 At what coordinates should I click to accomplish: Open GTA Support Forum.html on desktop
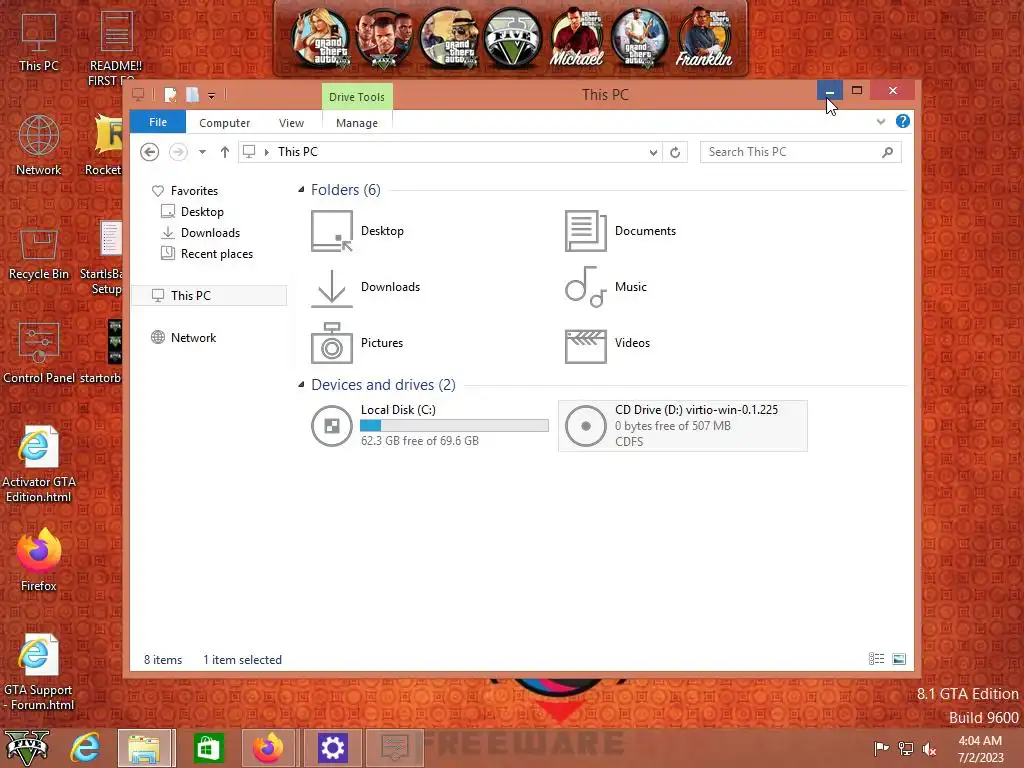click(39, 673)
